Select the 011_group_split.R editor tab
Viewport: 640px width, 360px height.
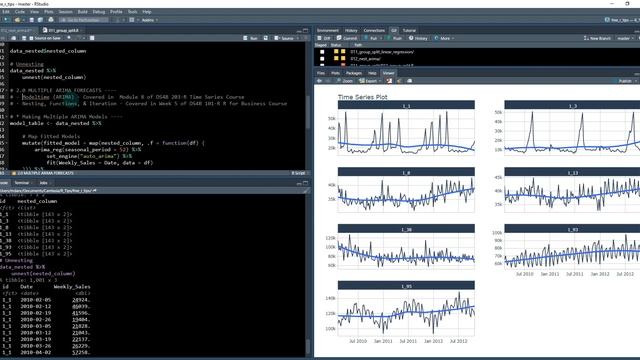60,30
